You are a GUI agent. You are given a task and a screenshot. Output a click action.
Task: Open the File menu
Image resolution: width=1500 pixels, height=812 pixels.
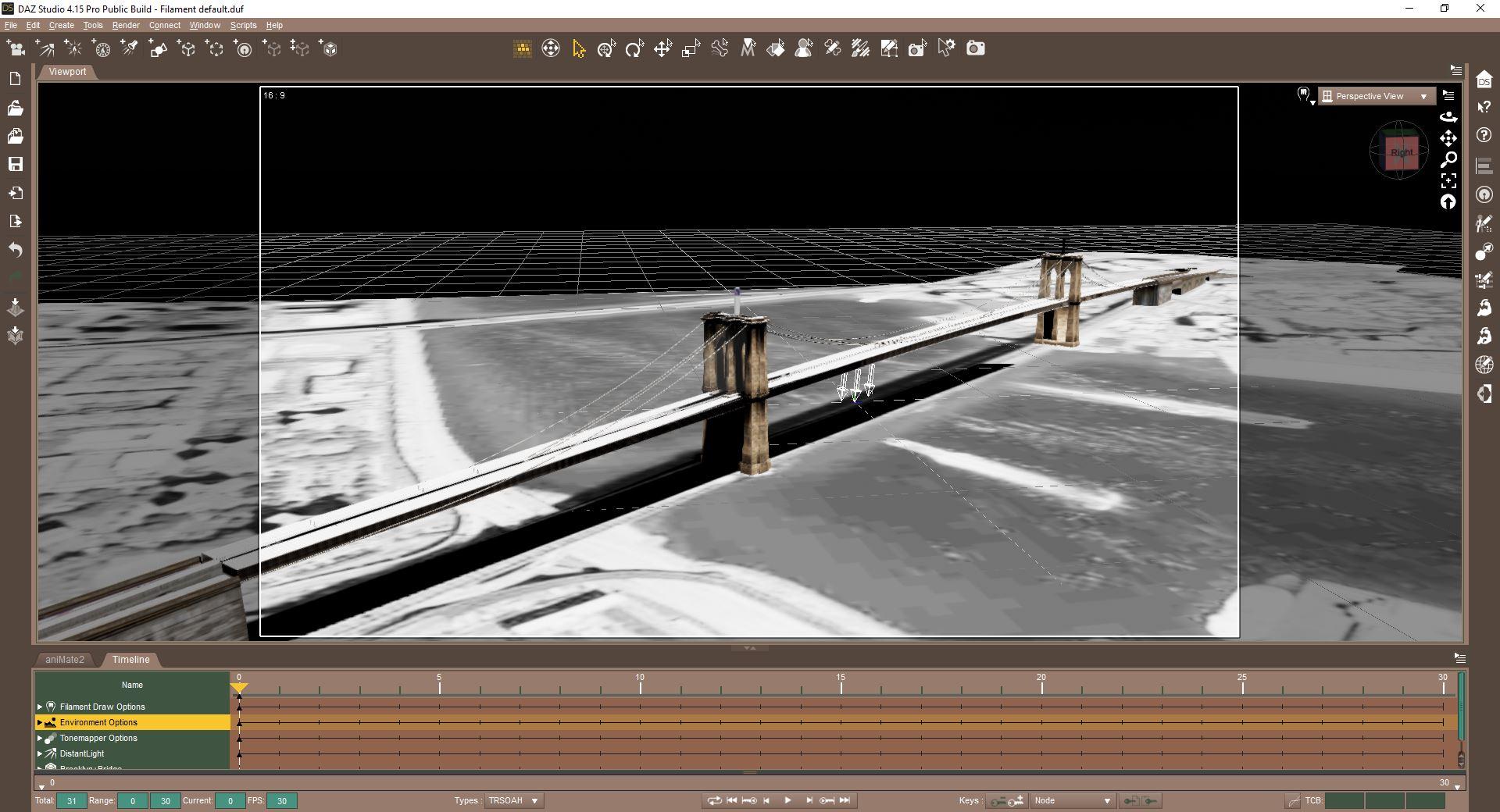click(11, 25)
